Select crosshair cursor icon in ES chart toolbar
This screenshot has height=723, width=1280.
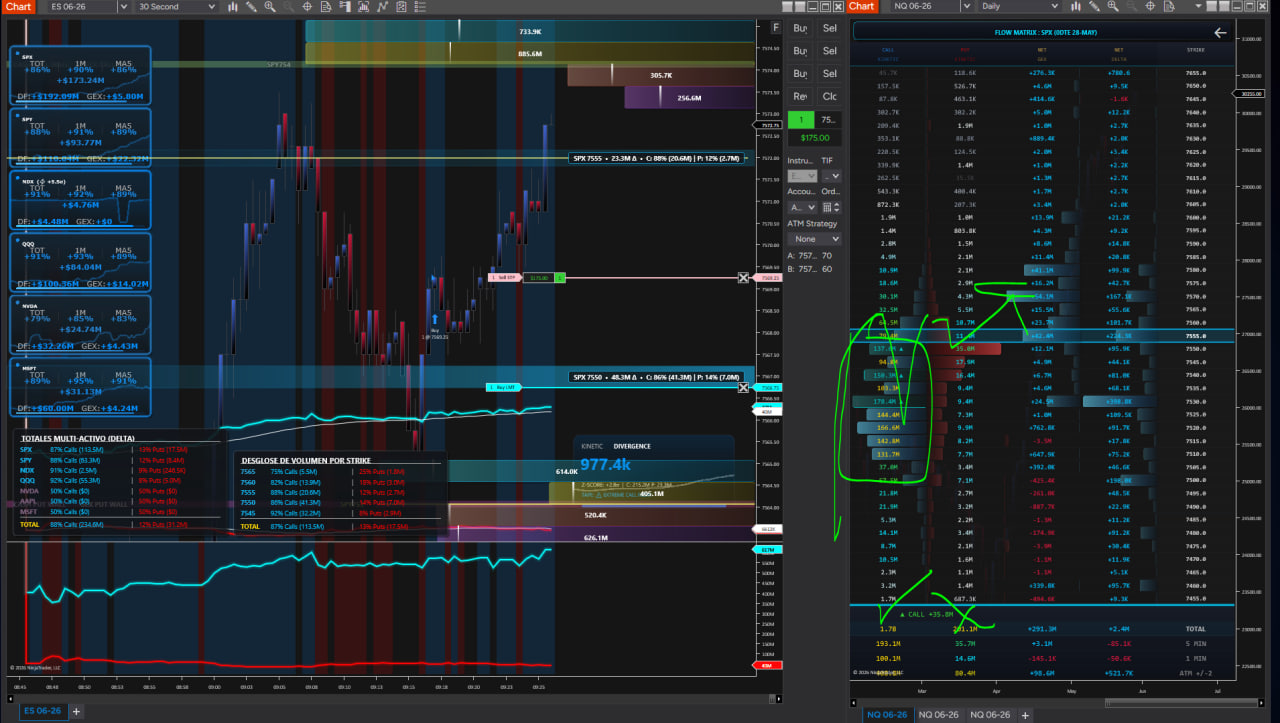coord(307,7)
